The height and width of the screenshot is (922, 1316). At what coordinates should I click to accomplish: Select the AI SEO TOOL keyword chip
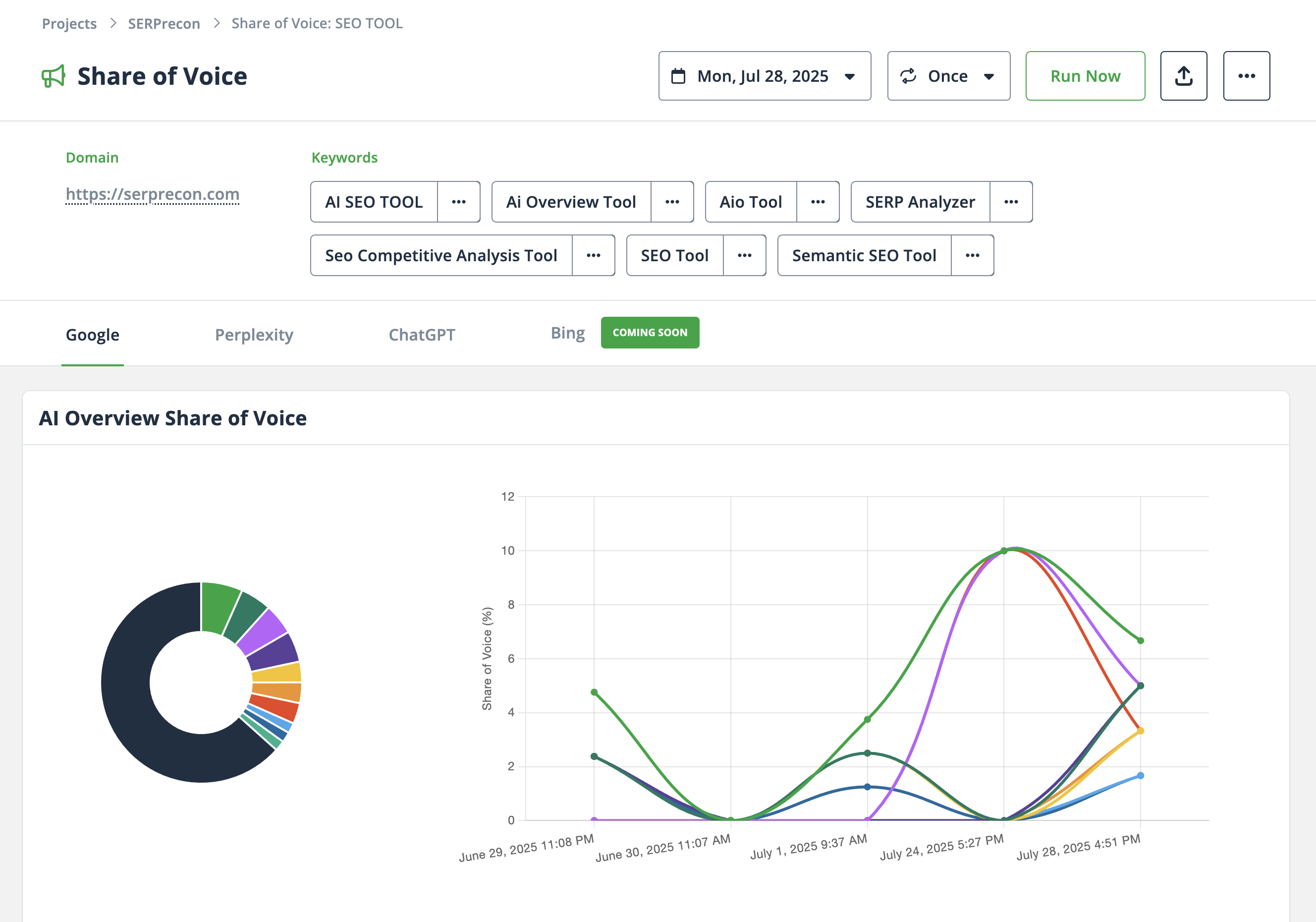(374, 202)
